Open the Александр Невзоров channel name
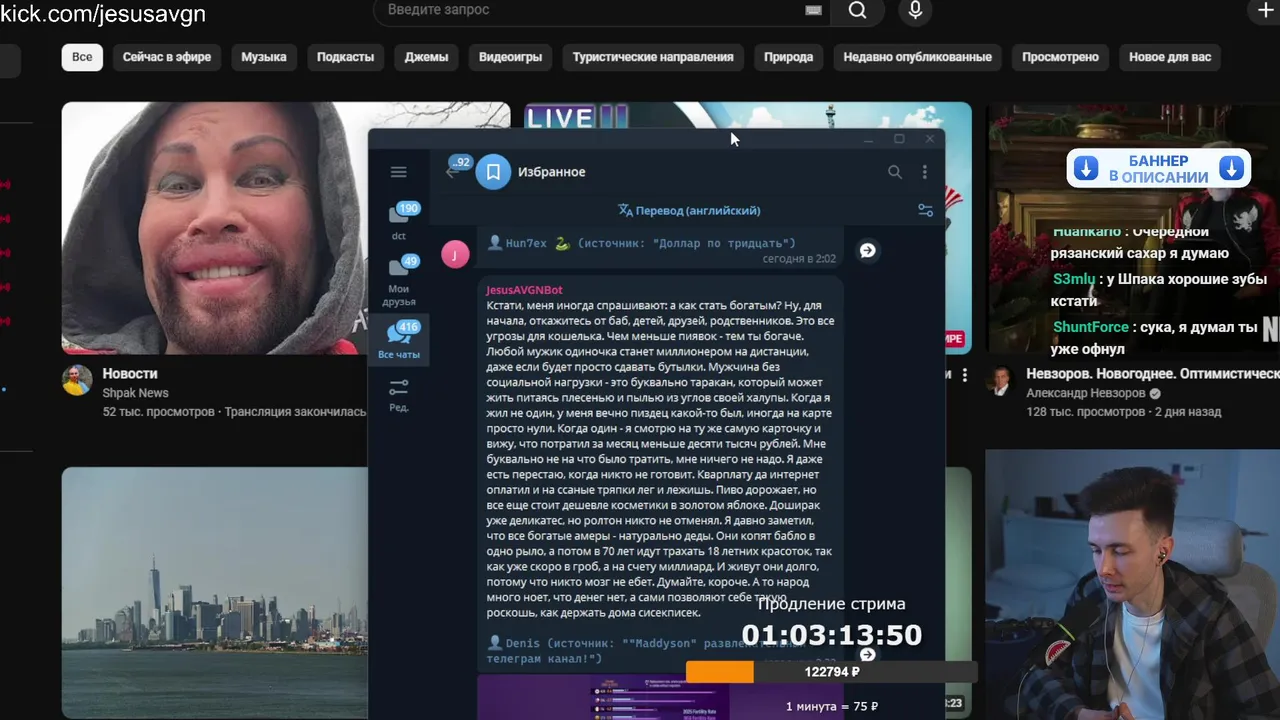 pos(1086,393)
